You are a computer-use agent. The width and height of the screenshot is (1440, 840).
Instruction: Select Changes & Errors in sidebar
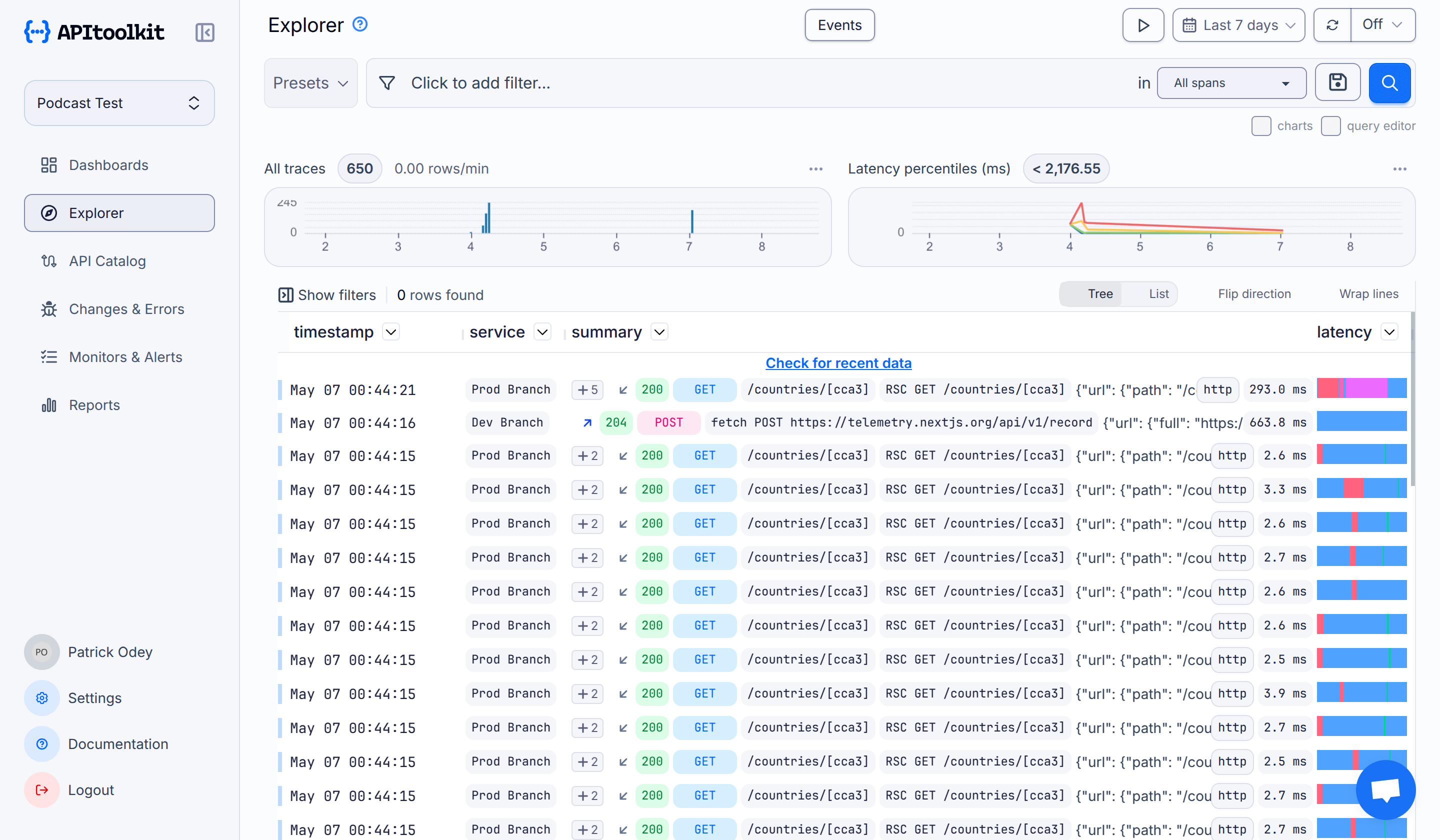[125, 308]
